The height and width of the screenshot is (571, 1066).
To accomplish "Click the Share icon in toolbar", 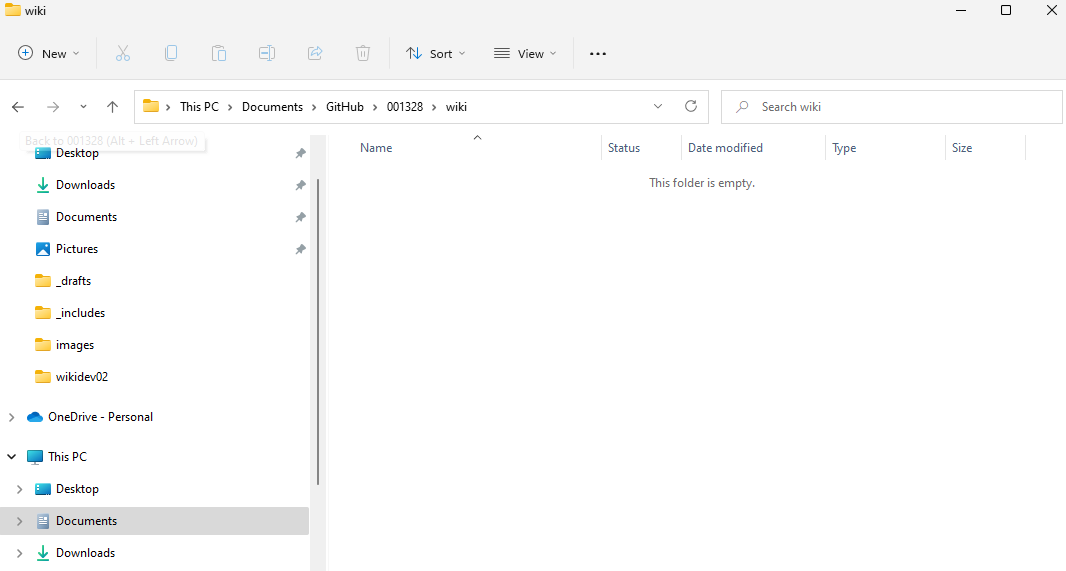I will (315, 54).
